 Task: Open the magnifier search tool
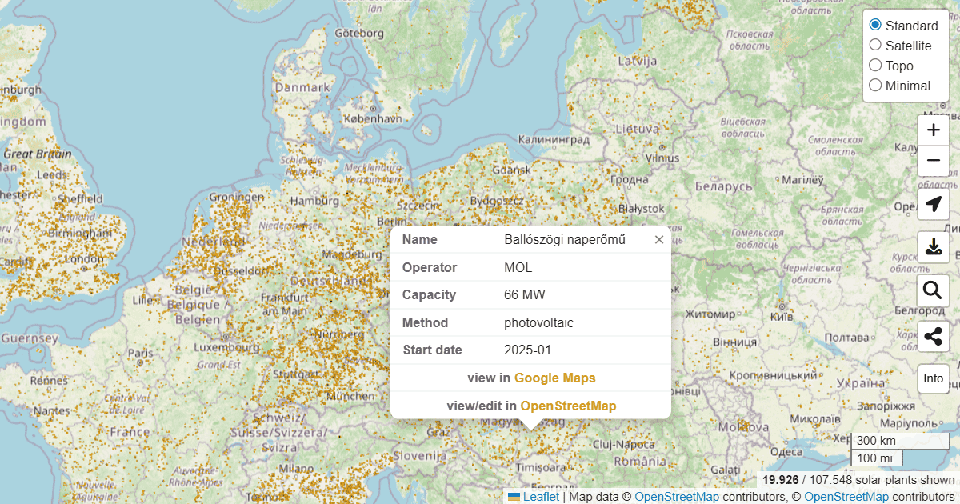click(933, 290)
